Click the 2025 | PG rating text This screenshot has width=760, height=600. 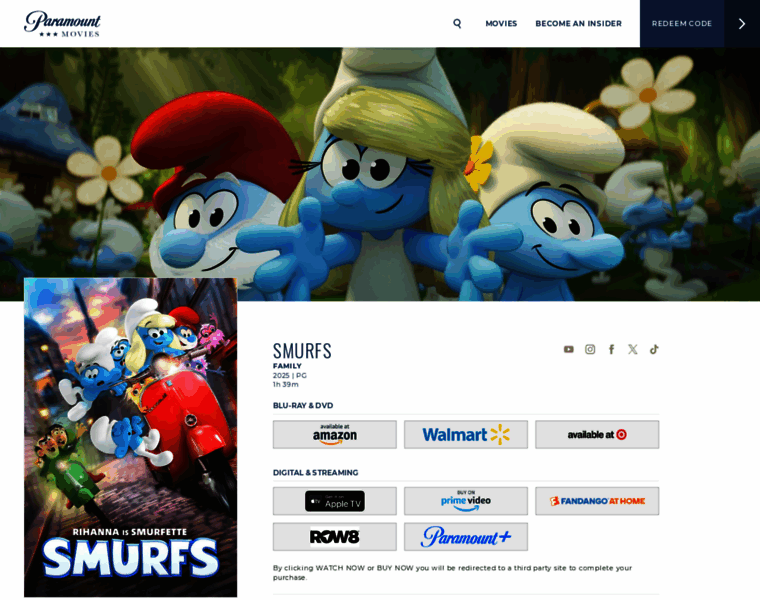[x=289, y=375]
